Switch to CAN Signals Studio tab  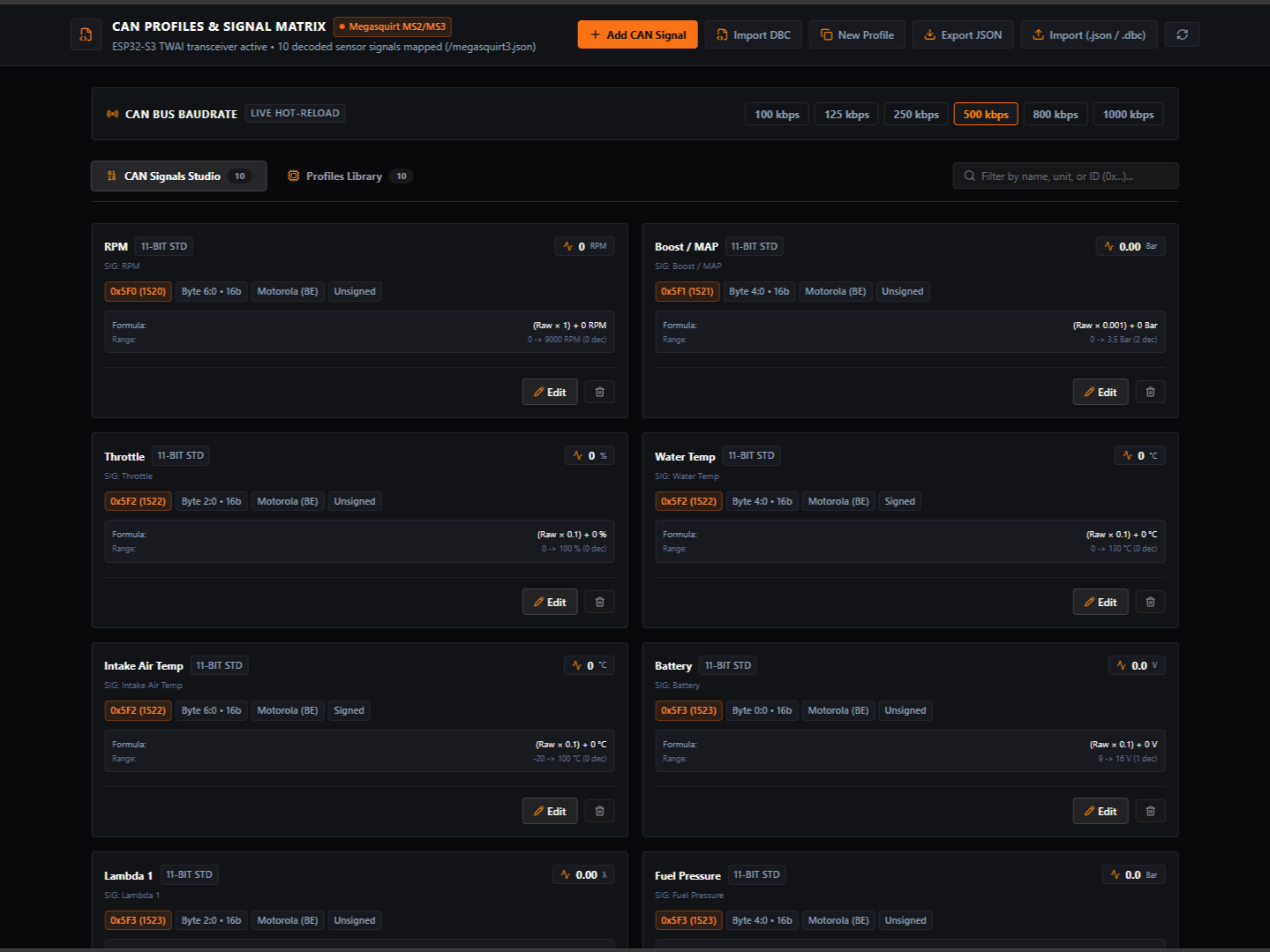pos(179,176)
